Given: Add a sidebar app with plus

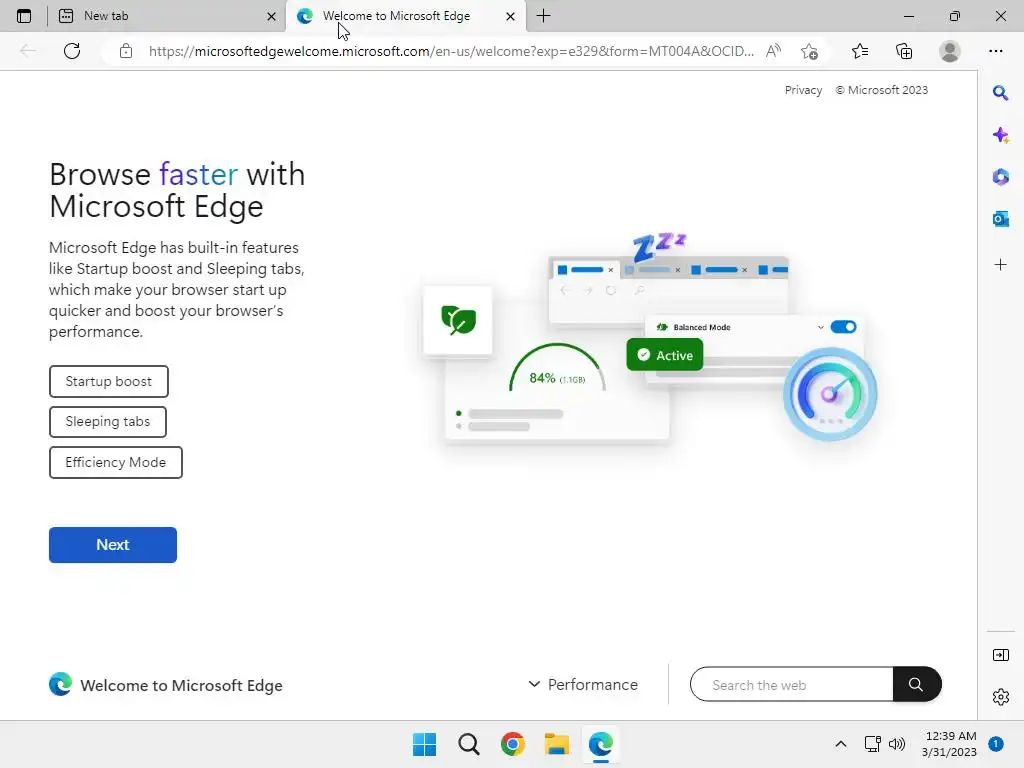Looking at the screenshot, I should pos(1000,264).
